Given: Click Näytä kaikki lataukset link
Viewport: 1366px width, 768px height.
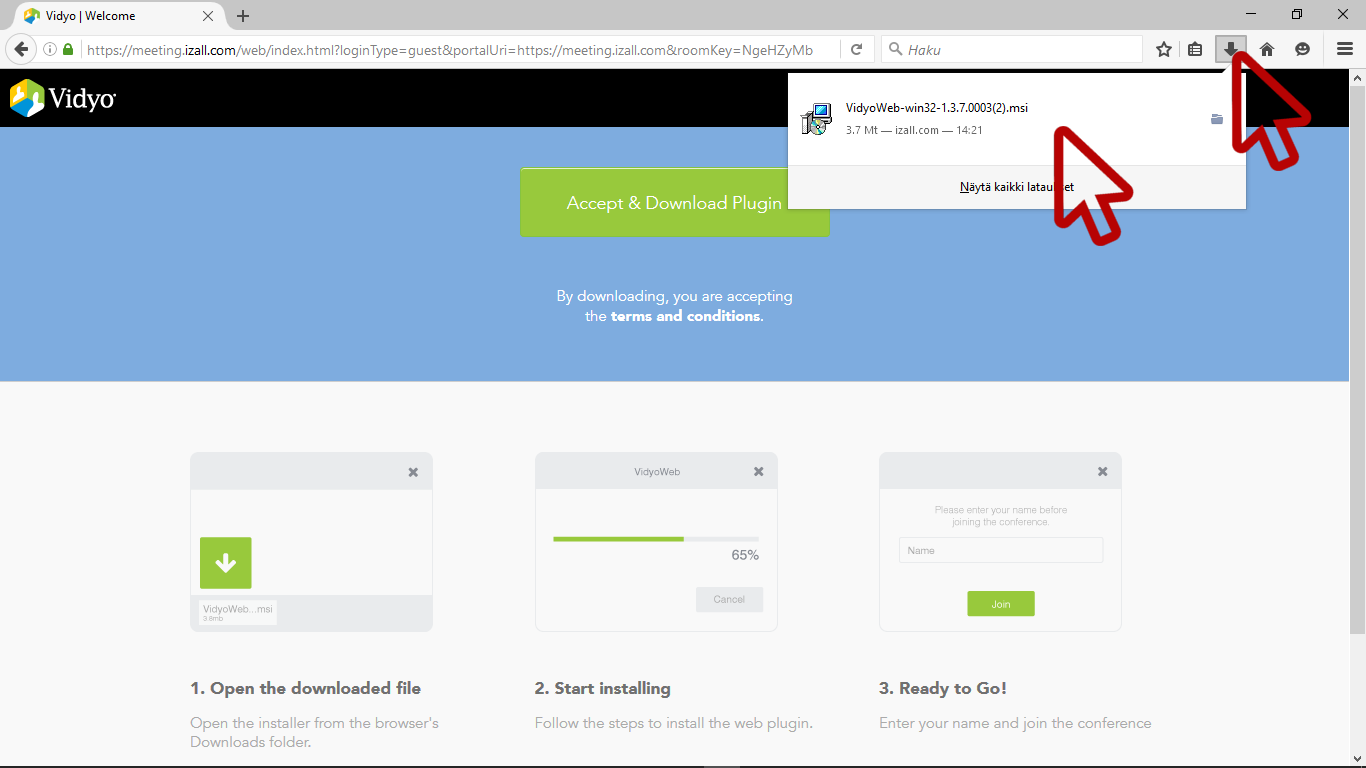Looking at the screenshot, I should 1016,187.
